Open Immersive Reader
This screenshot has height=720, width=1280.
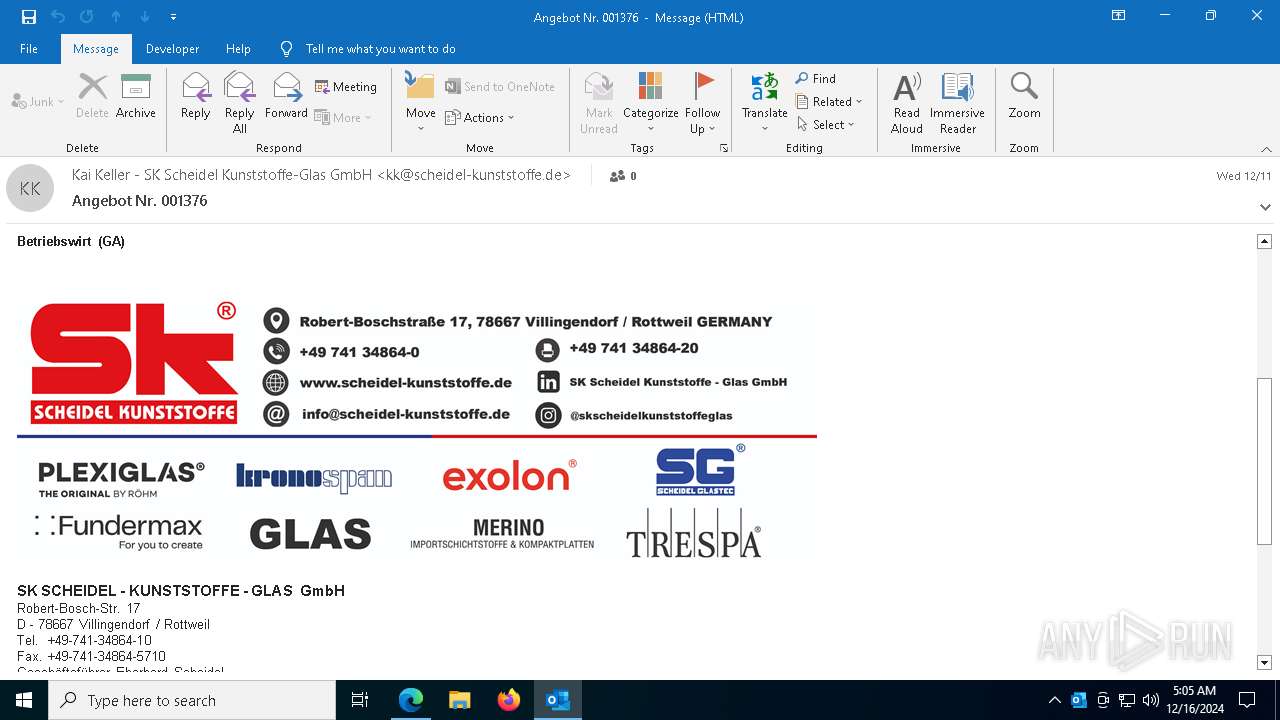coord(958,103)
